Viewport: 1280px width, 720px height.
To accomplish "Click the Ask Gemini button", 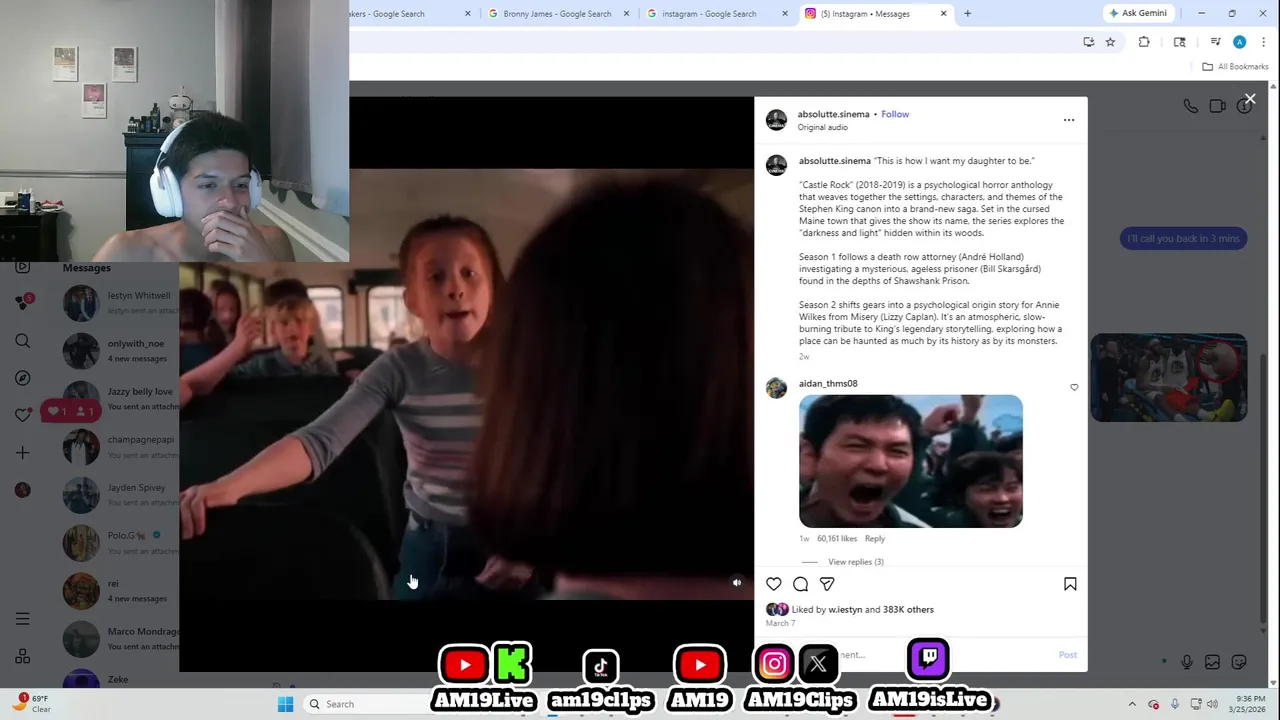I will click(x=1138, y=13).
